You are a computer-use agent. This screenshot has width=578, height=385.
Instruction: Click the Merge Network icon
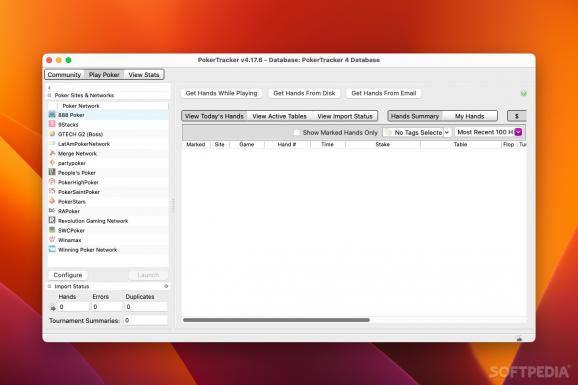click(x=52, y=153)
